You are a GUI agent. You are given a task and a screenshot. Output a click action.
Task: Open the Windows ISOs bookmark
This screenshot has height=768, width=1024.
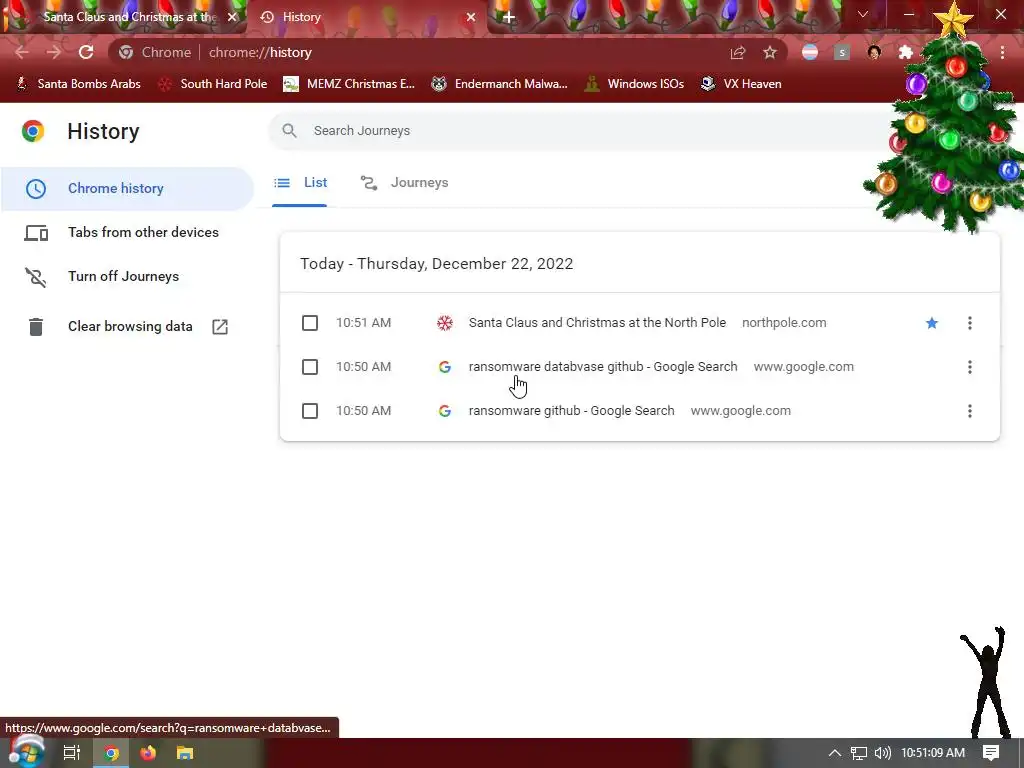[x=634, y=84]
